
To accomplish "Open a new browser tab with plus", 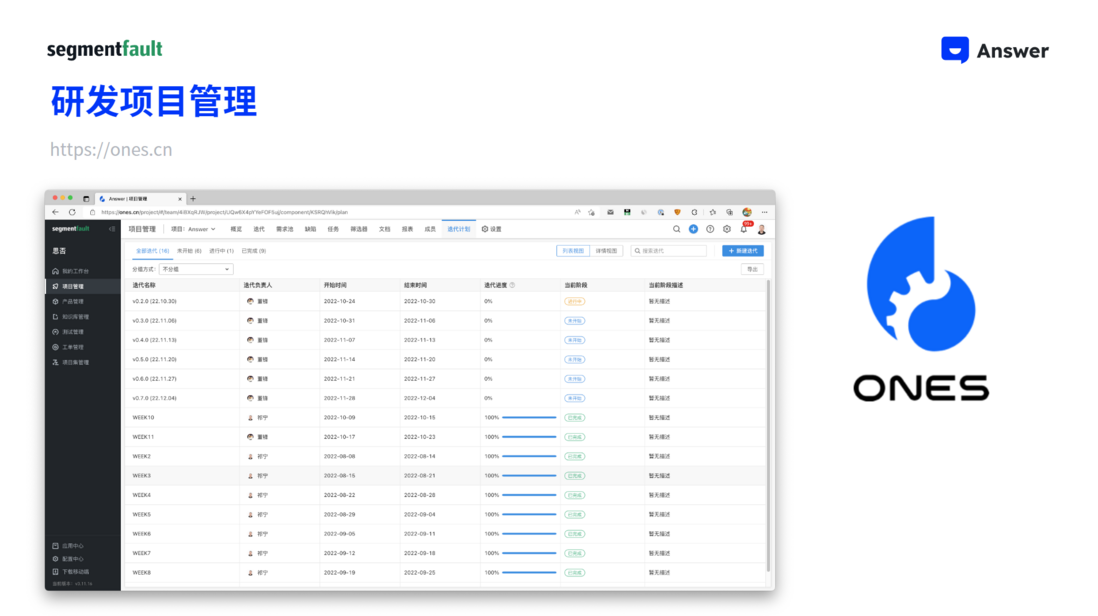I will click(x=193, y=199).
